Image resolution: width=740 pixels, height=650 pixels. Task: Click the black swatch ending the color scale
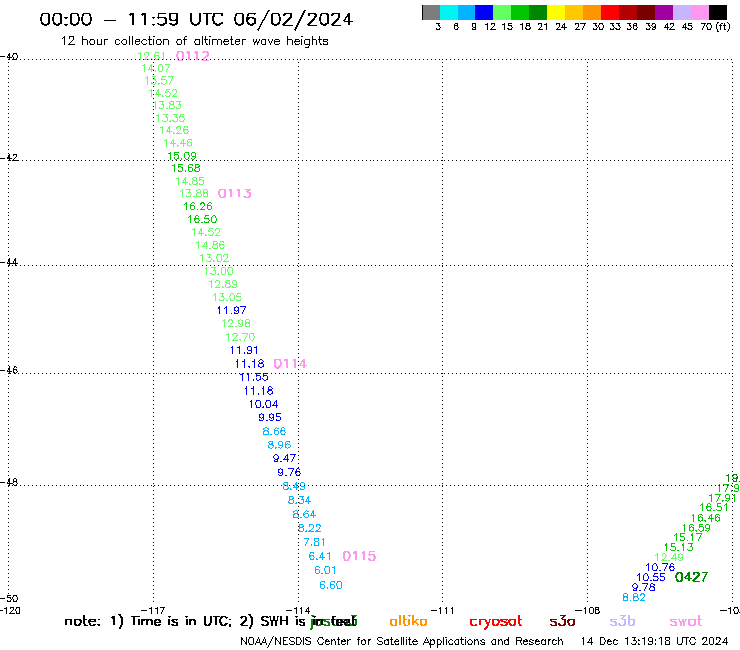click(718, 12)
